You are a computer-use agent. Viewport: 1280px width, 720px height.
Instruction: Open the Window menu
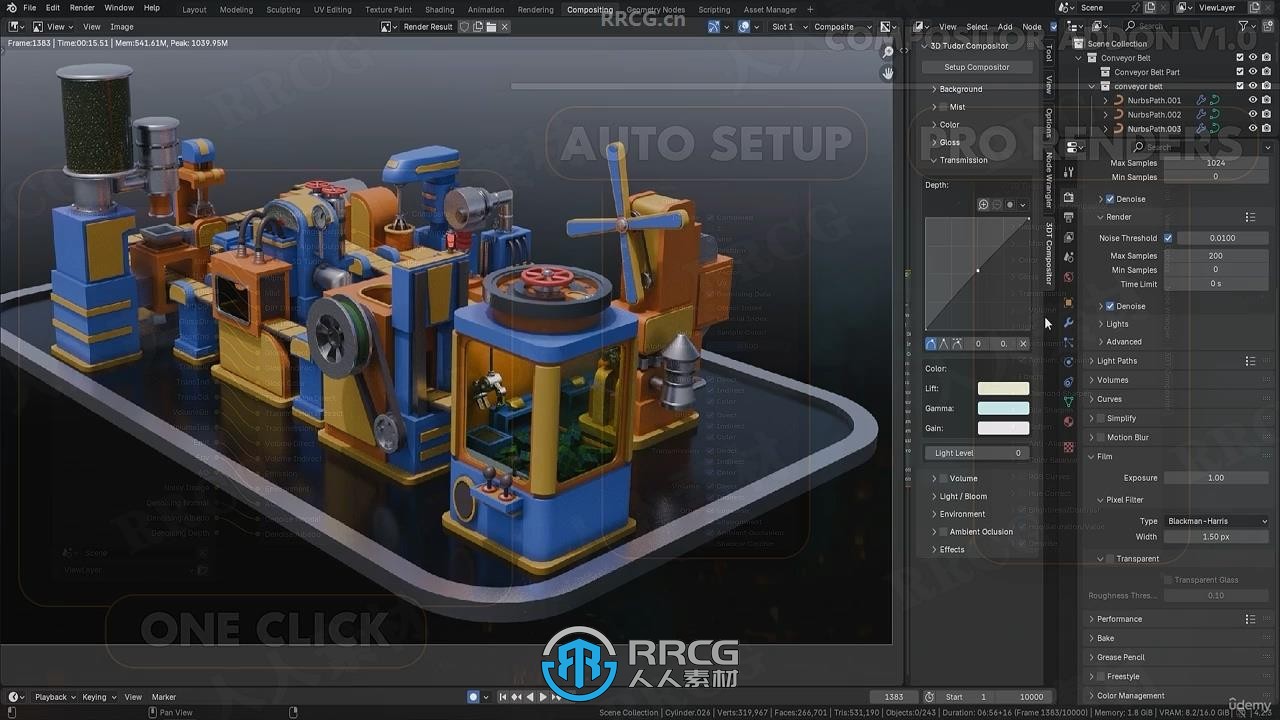coord(119,8)
